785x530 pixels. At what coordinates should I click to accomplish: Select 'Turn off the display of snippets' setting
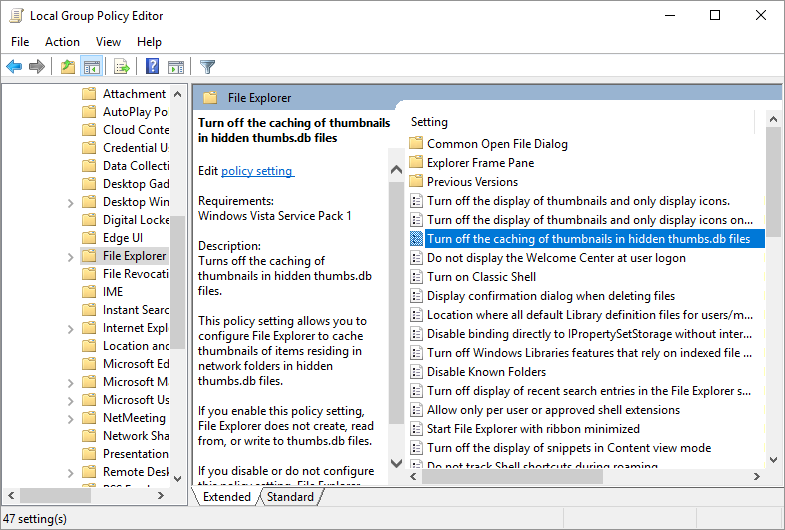(x=569, y=448)
